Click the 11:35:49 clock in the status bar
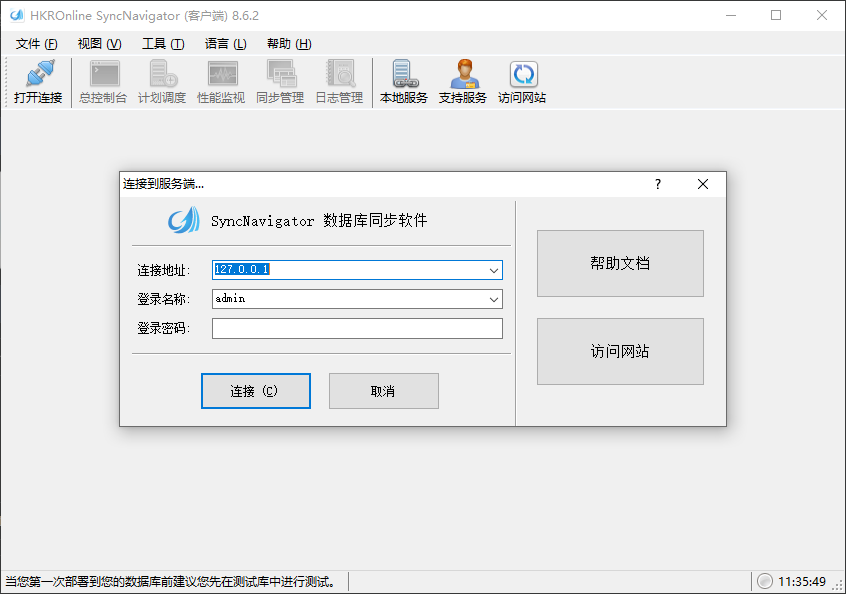This screenshot has width=846, height=594. (x=802, y=582)
